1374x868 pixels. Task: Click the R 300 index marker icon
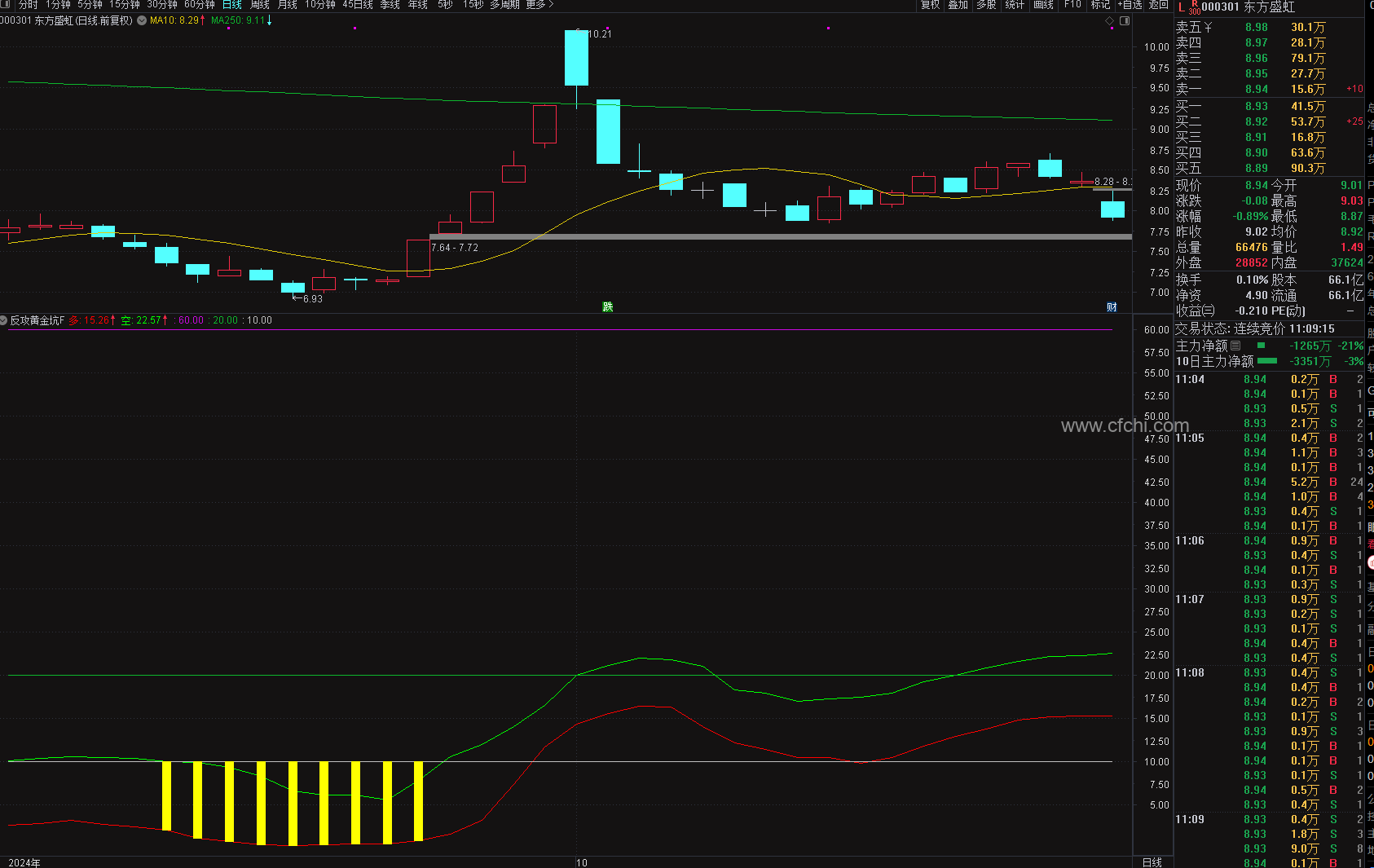pos(1195,7)
